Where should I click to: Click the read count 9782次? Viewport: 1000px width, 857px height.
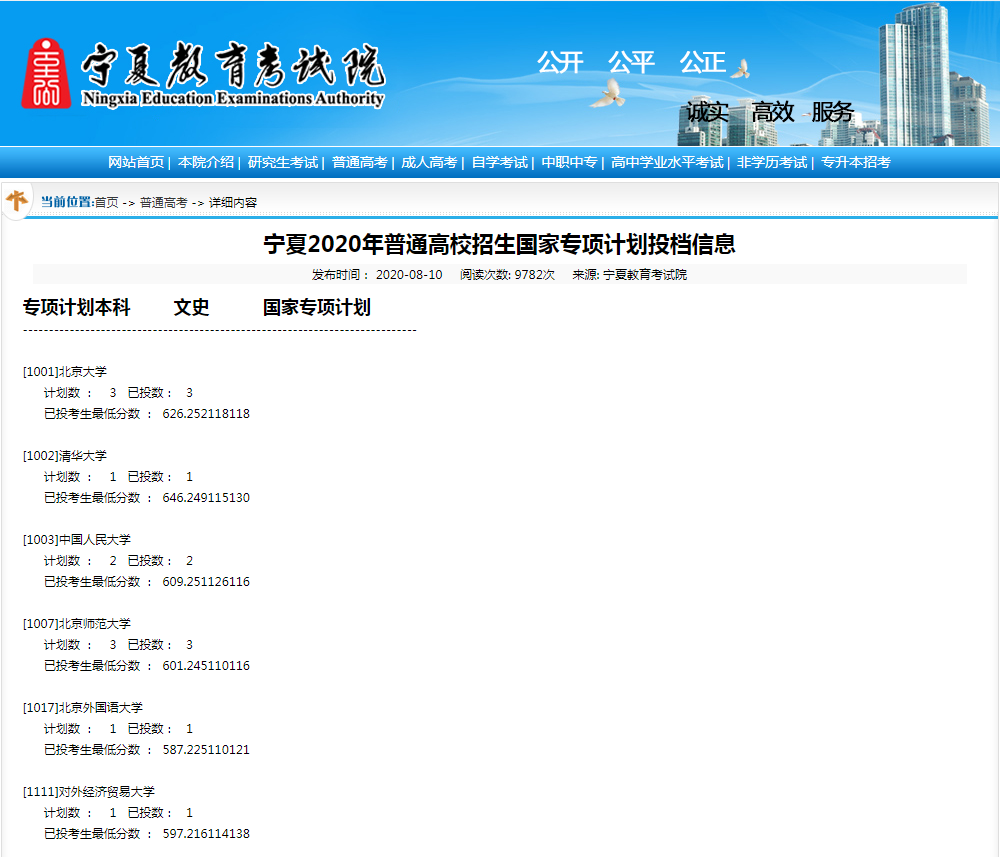point(534,275)
